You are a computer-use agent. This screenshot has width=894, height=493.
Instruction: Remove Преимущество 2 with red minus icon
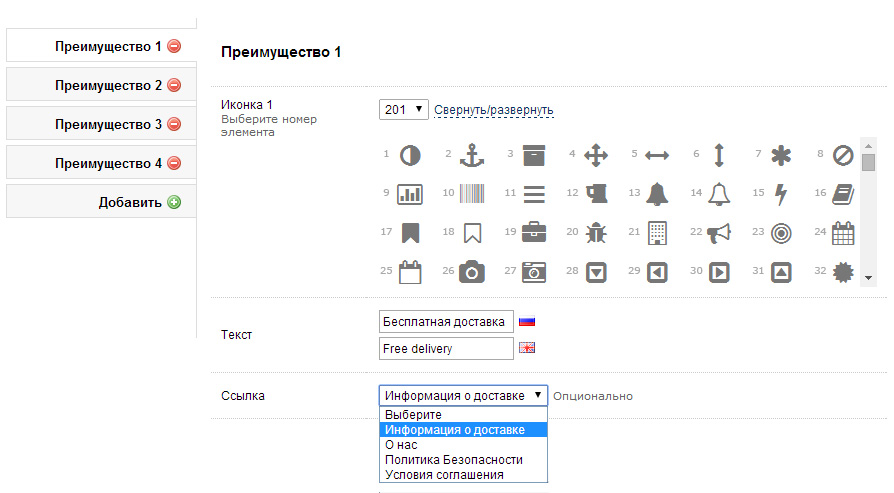pyautogui.click(x=174, y=86)
